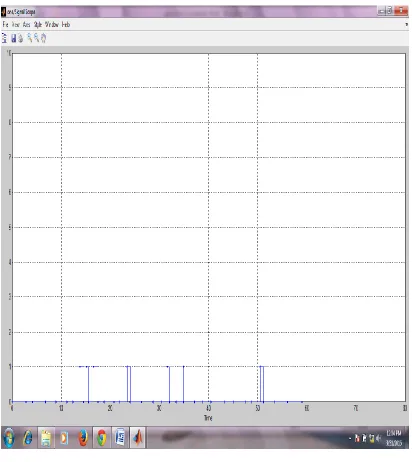Select the zoom in magnifier tool
The height and width of the screenshot is (462, 412).
click(x=29, y=38)
